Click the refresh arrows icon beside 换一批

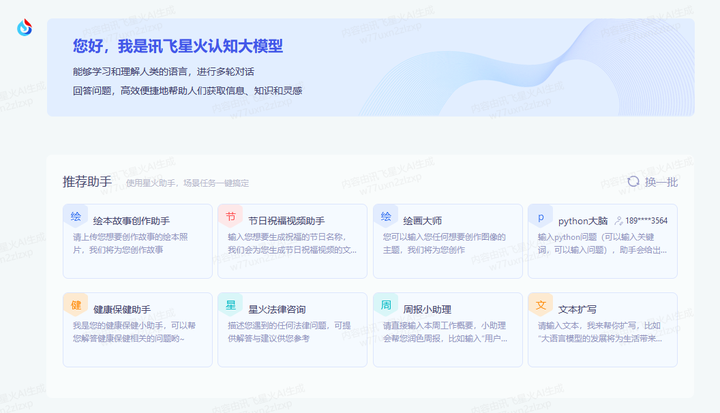click(x=633, y=182)
